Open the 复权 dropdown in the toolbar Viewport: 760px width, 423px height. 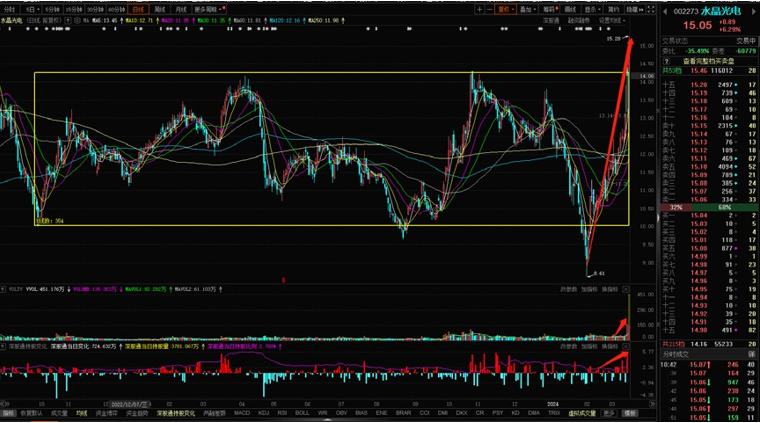(x=505, y=7)
